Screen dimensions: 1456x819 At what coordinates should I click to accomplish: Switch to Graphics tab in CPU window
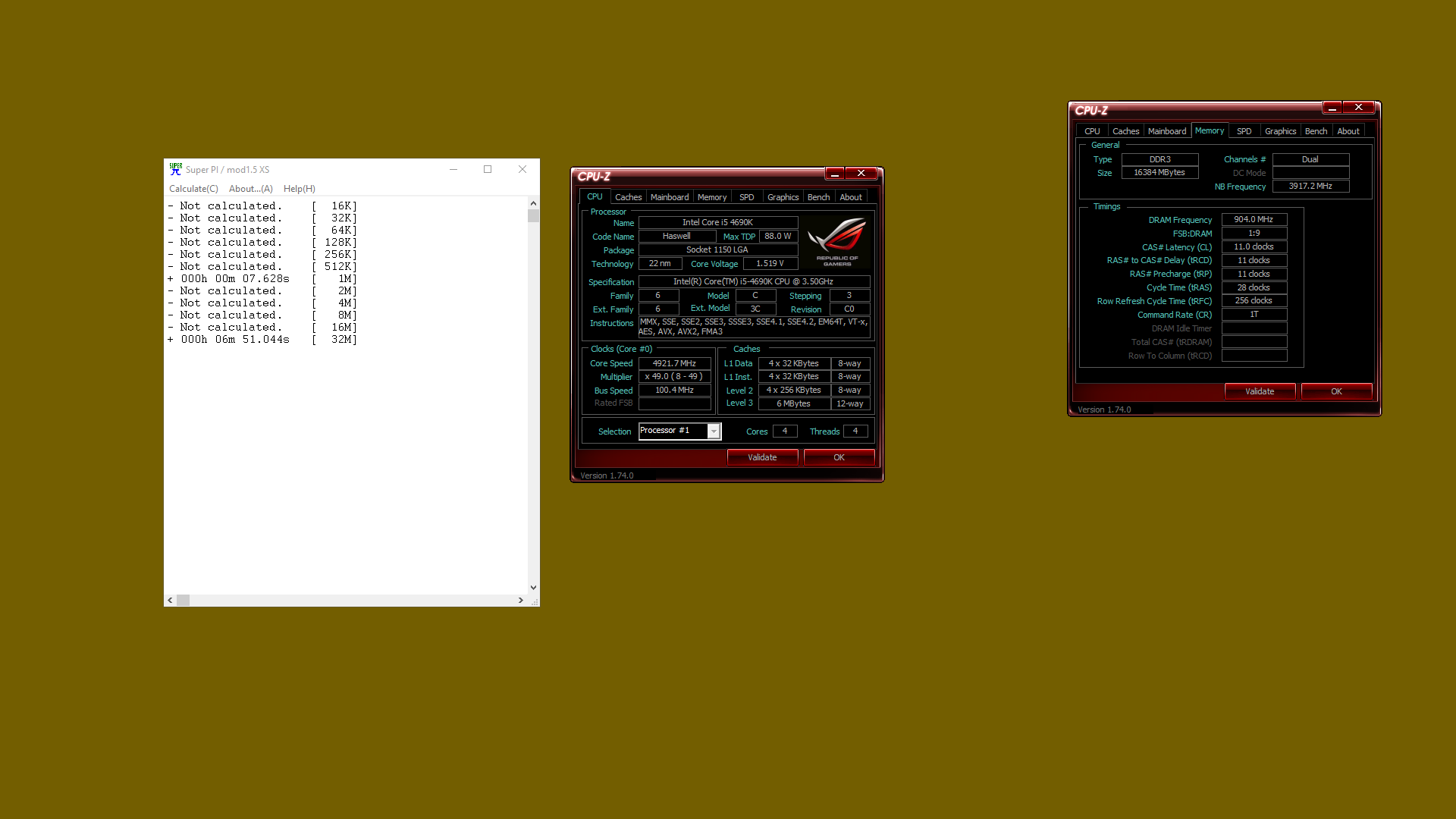point(783,197)
